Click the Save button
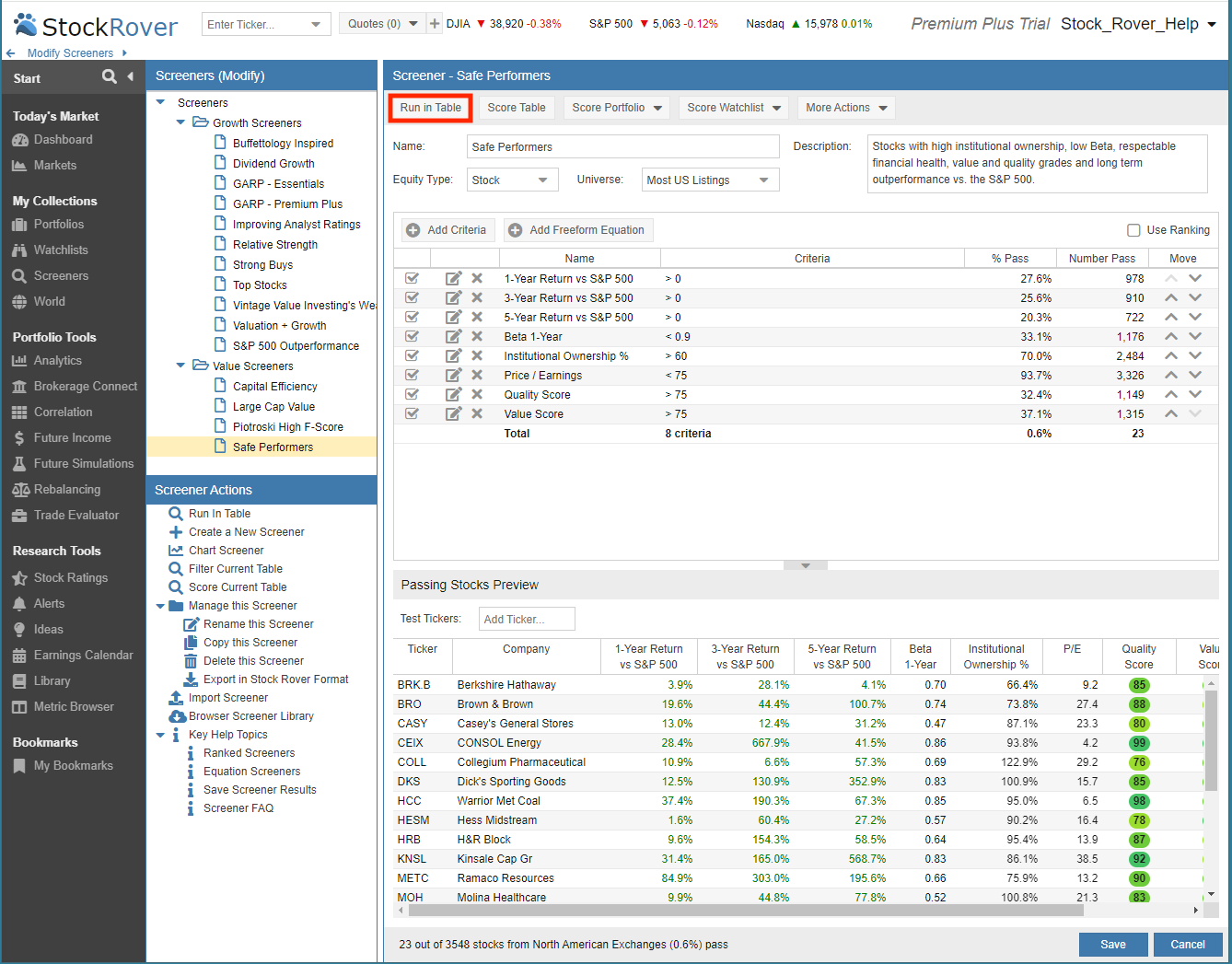 pos(1113,945)
